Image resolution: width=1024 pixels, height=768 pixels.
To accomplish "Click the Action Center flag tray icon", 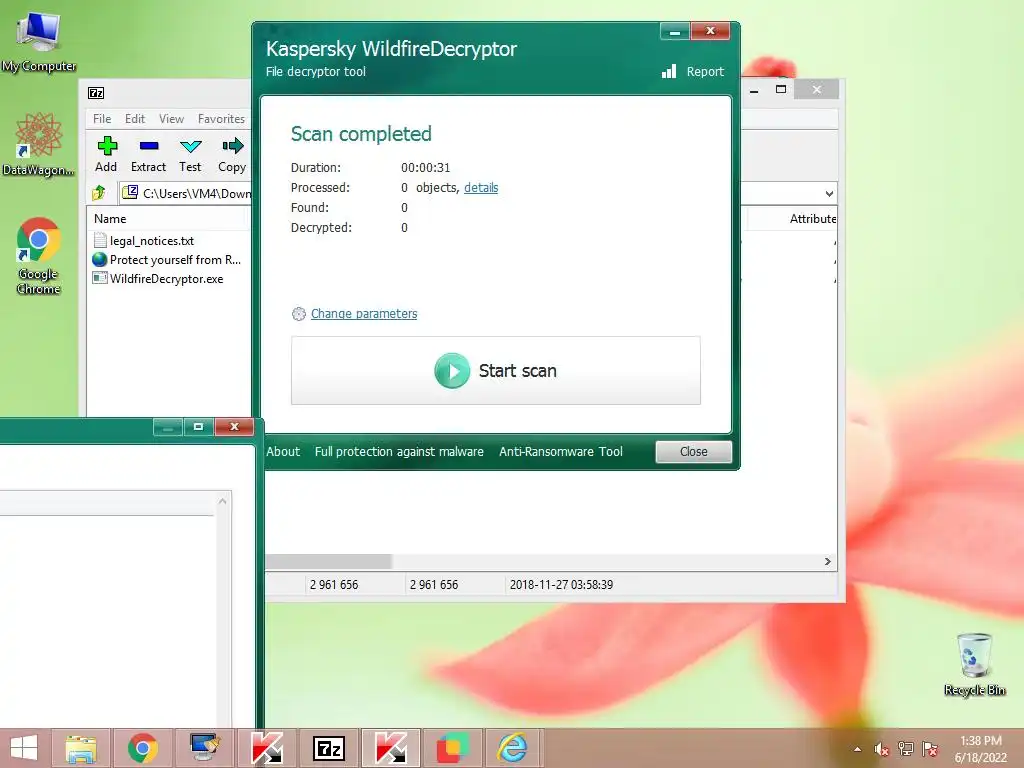I will point(930,749).
